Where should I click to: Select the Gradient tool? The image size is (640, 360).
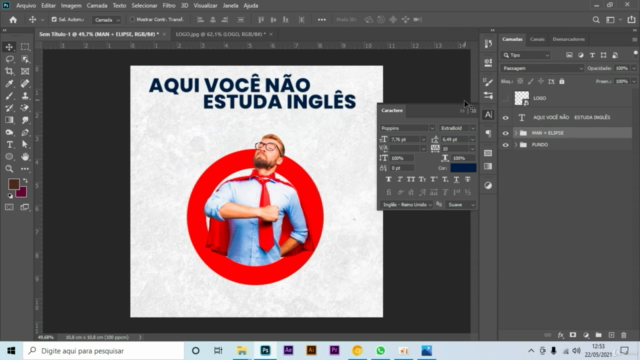9,120
